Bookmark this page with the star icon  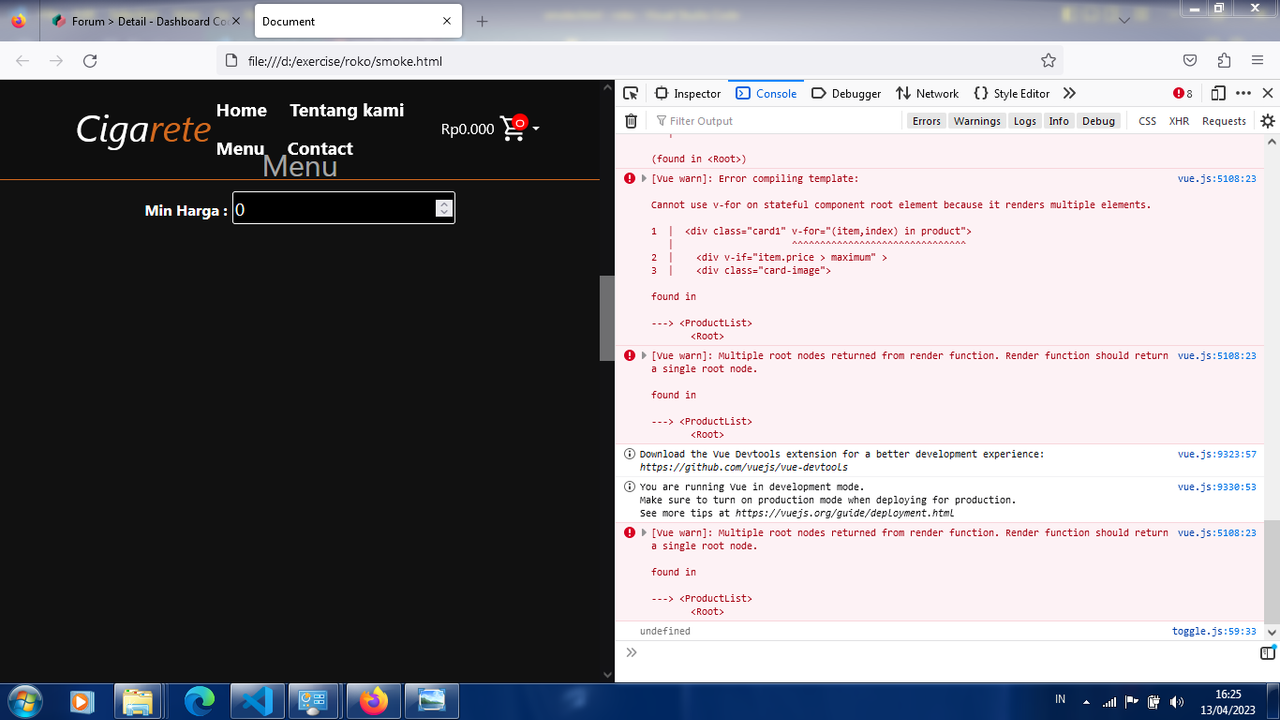(x=1048, y=61)
